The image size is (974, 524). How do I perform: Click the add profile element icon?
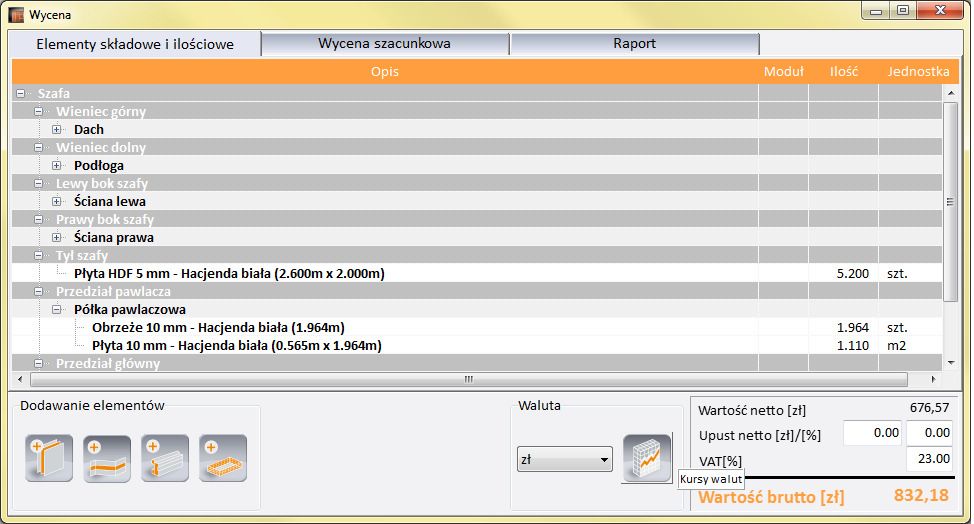(165, 458)
